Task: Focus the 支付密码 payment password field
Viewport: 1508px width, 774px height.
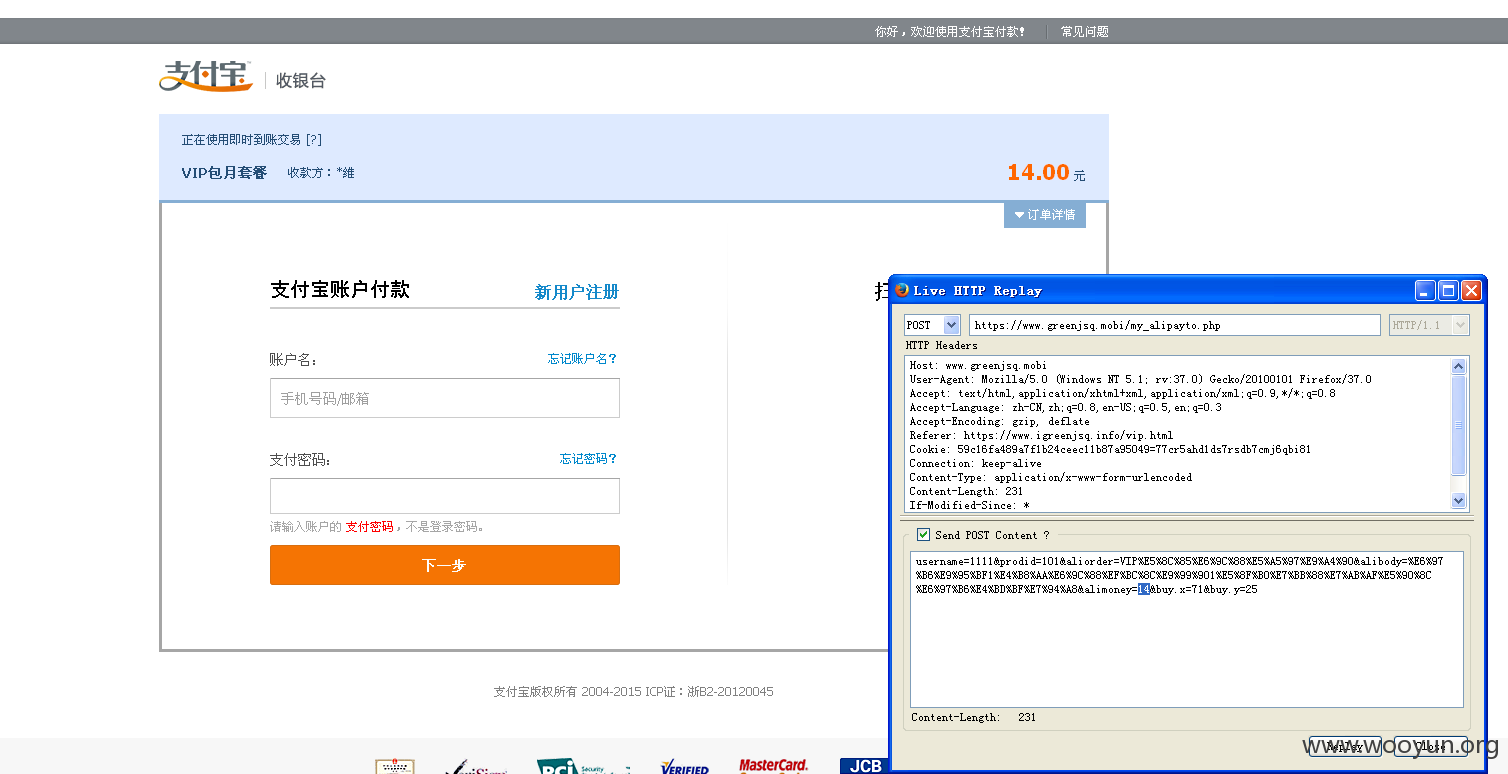Action: point(445,496)
